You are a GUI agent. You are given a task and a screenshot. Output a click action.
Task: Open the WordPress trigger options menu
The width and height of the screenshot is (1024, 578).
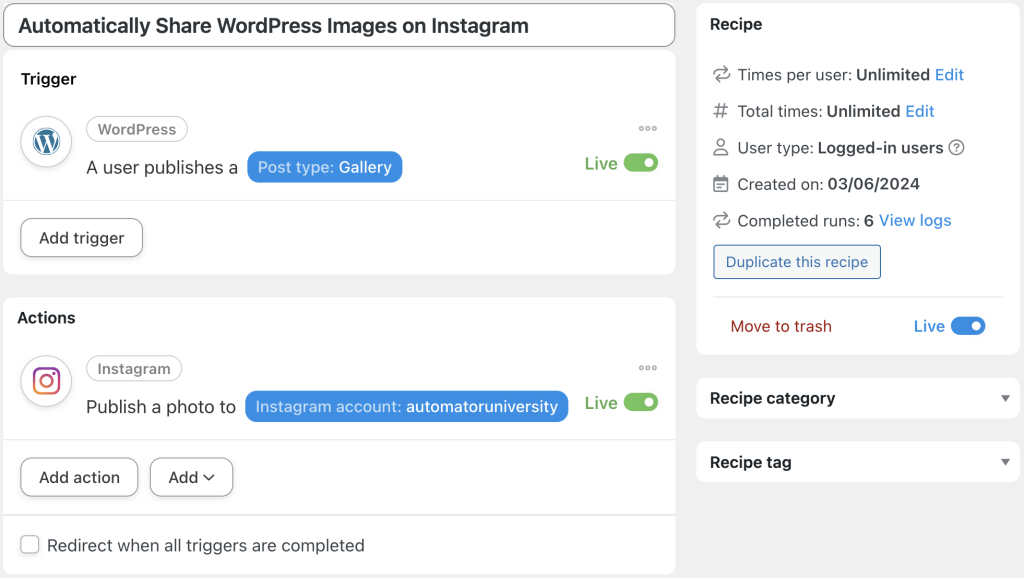click(647, 128)
